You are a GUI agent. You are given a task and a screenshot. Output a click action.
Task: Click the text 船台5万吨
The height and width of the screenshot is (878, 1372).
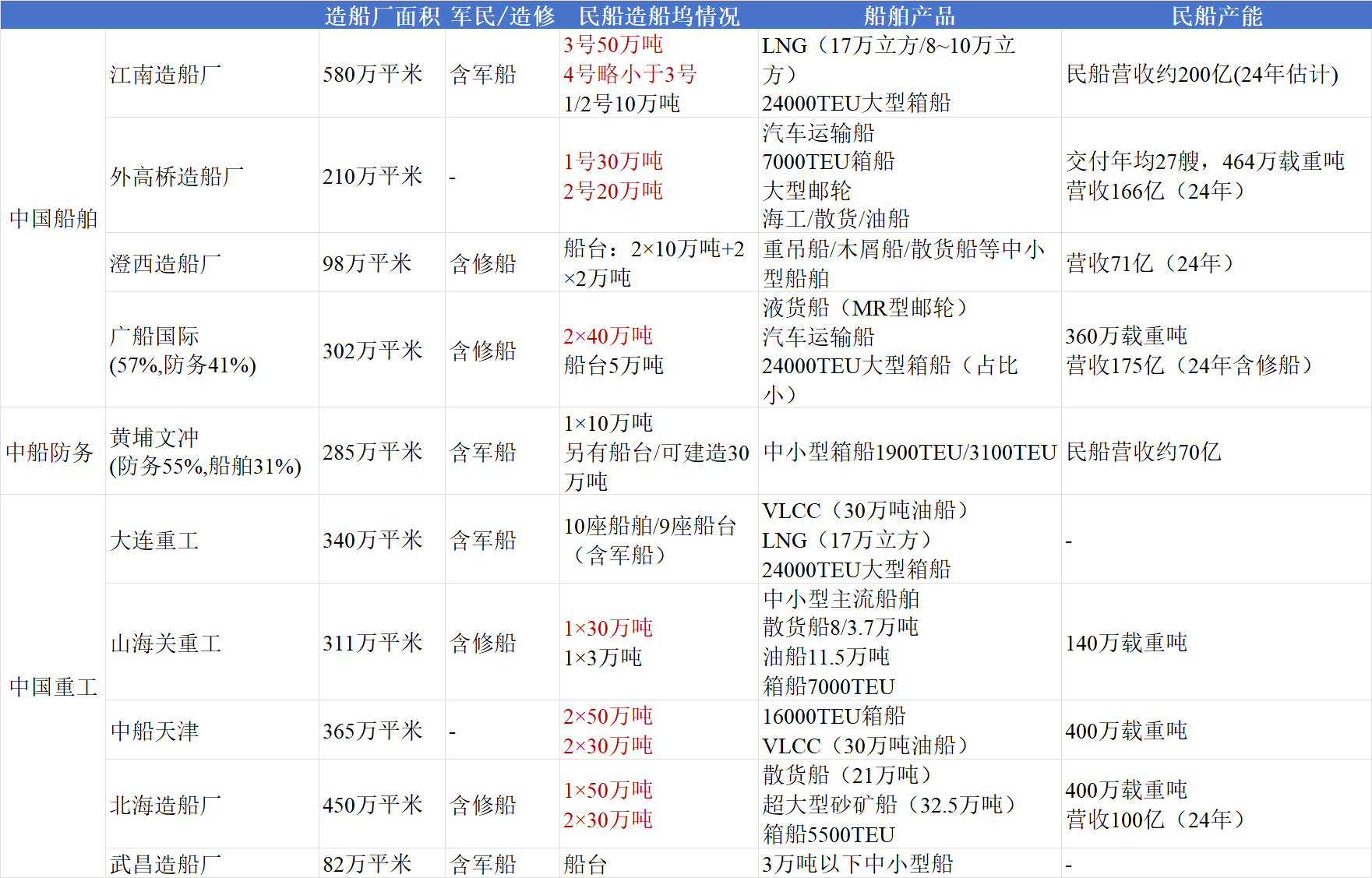tap(614, 365)
